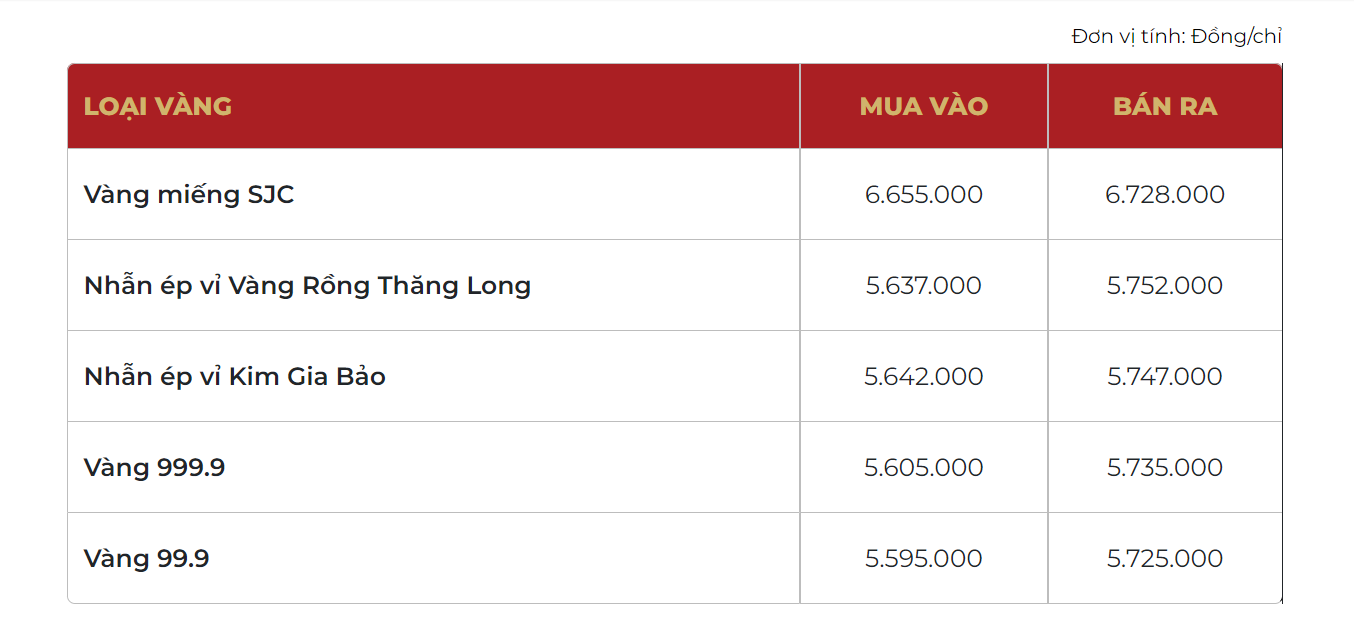Click the MUA VÀO column header
1354x619 pixels.
pos(924,106)
